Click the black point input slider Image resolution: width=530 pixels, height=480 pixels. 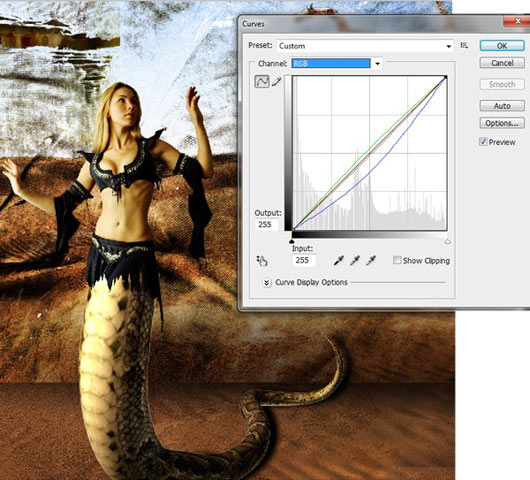coord(292,241)
